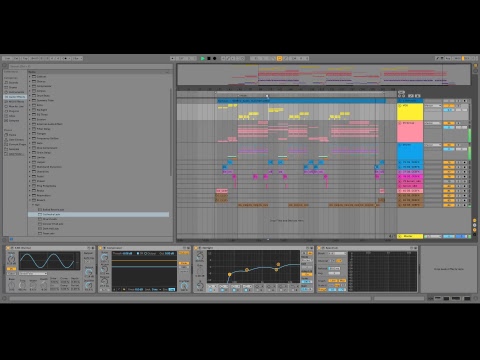Open the Key mapping mode switch
The width and height of the screenshot is (480, 360).
(448, 58)
